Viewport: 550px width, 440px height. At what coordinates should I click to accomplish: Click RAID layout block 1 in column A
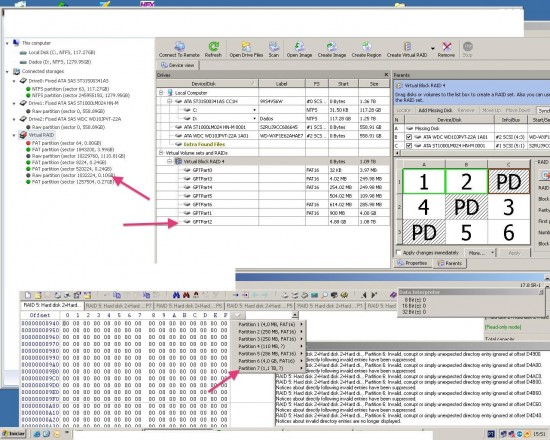click(x=424, y=181)
